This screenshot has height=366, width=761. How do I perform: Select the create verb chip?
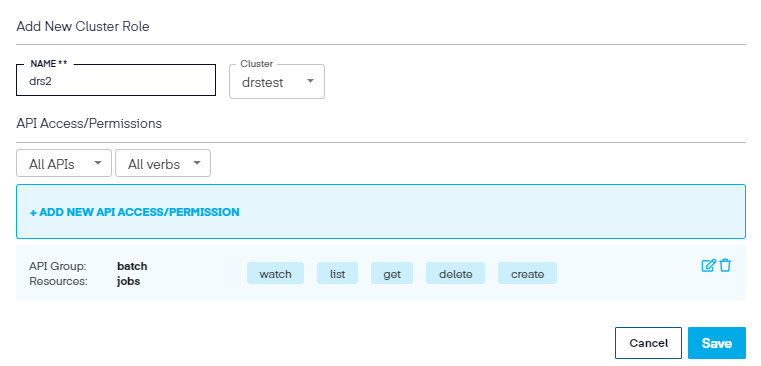(527, 273)
